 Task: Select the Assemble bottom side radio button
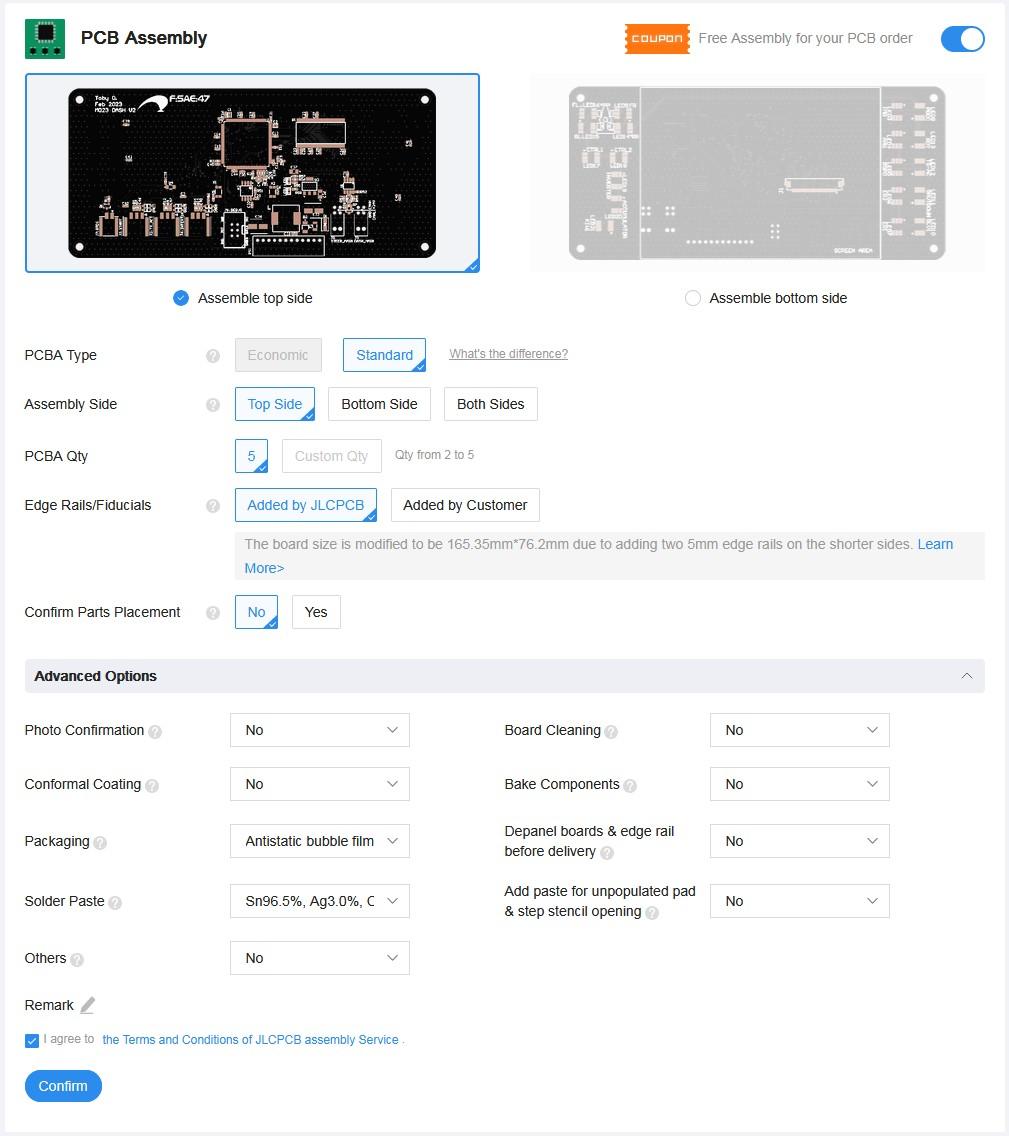tap(693, 298)
